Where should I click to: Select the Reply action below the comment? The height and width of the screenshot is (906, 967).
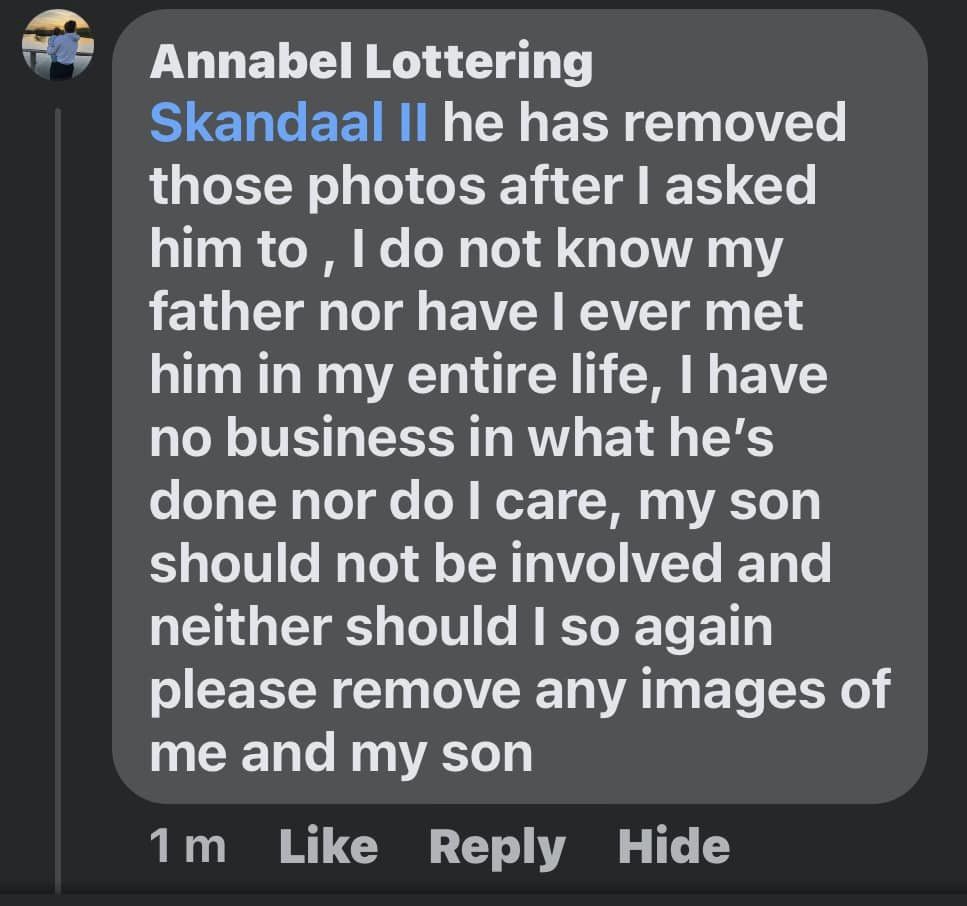pyautogui.click(x=497, y=847)
